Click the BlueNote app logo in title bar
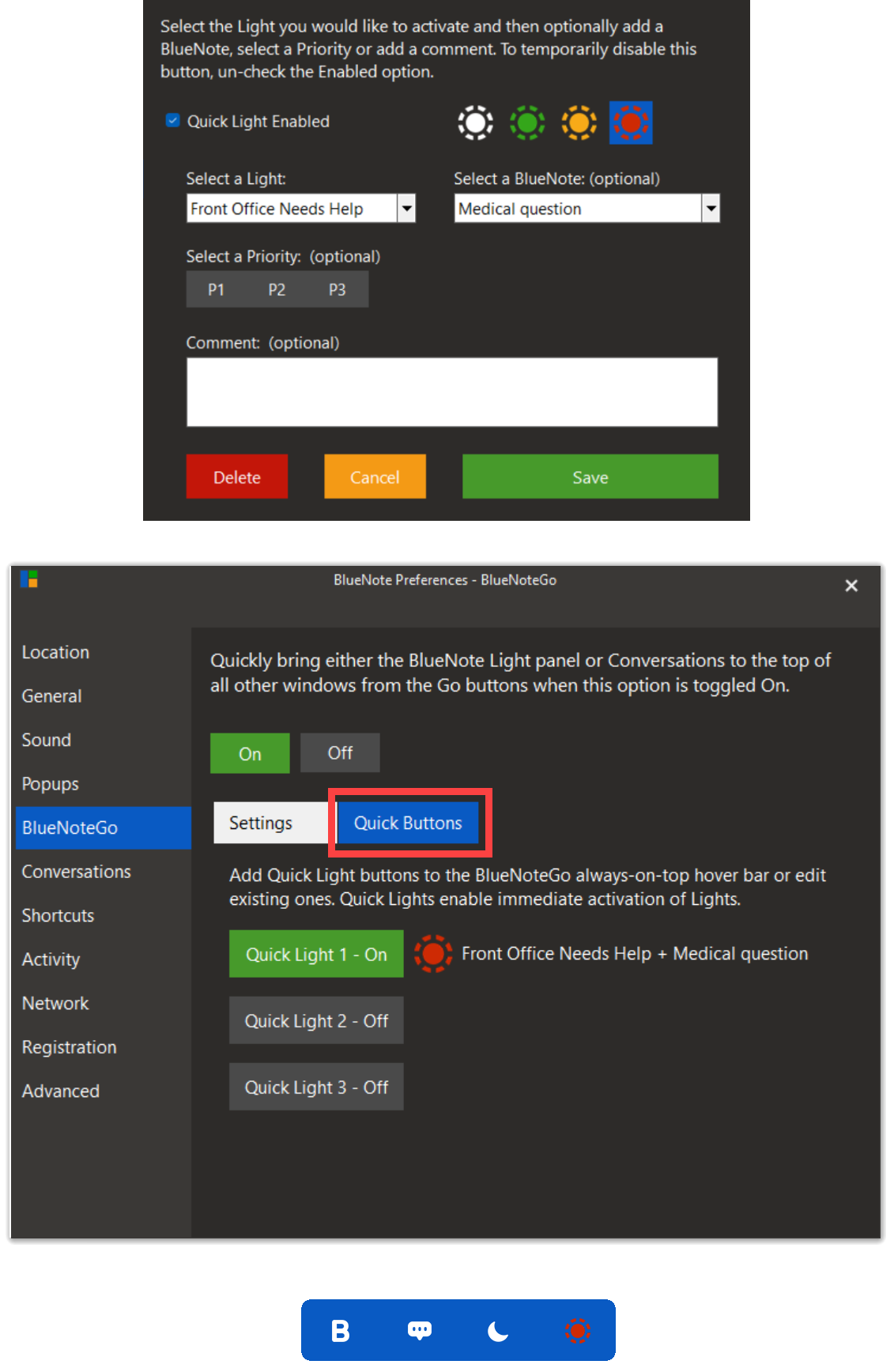This screenshot has height=1372, width=894. click(x=29, y=579)
